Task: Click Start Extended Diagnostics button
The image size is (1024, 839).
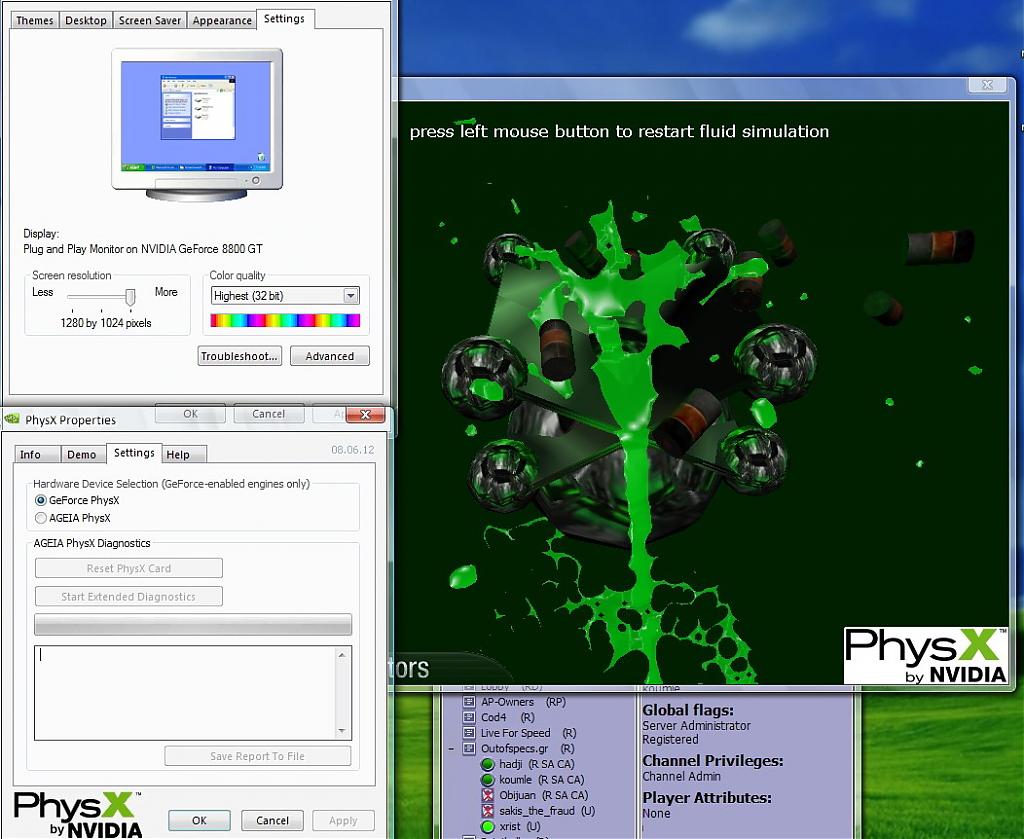Action: click(129, 596)
